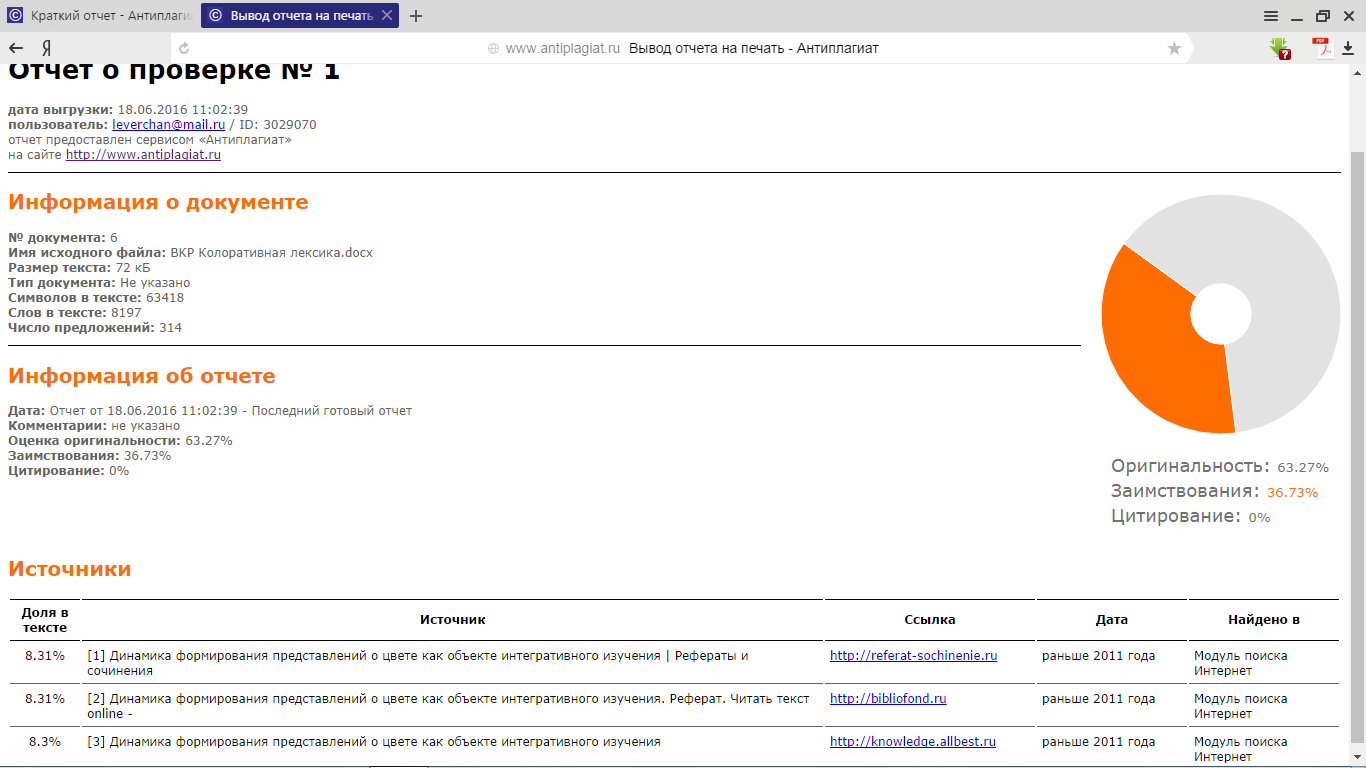Open a new tab with the plus button
Viewport: 1366px width, 768px height.
(416, 16)
